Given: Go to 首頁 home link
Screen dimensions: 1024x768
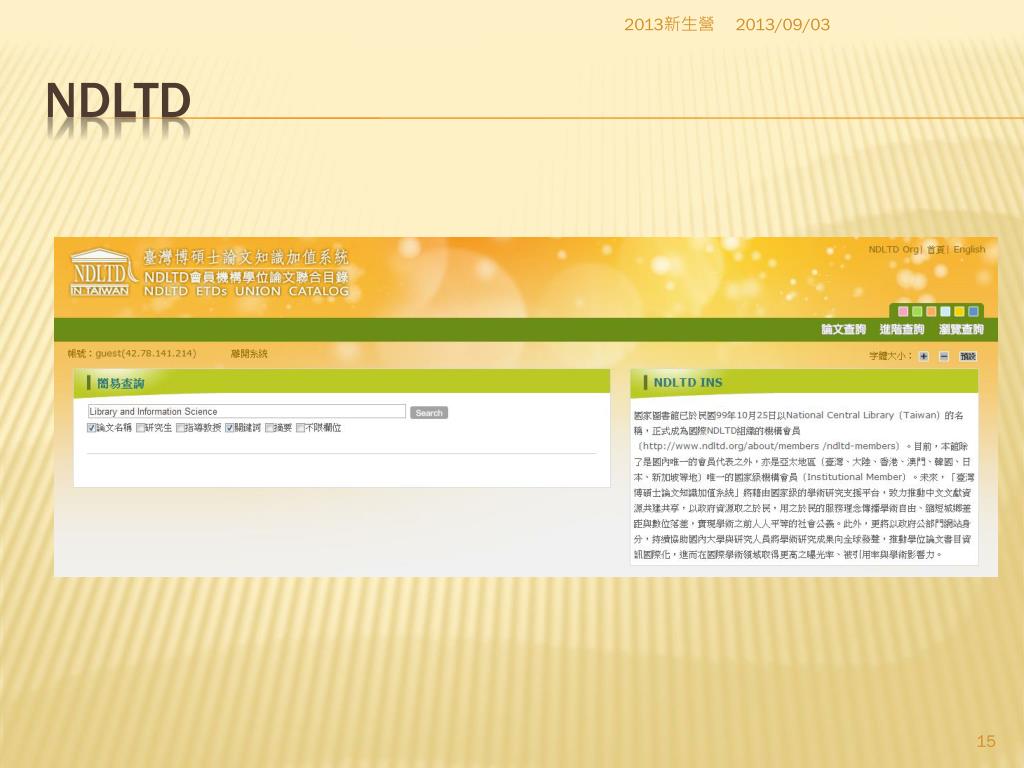Looking at the screenshot, I should point(936,249).
